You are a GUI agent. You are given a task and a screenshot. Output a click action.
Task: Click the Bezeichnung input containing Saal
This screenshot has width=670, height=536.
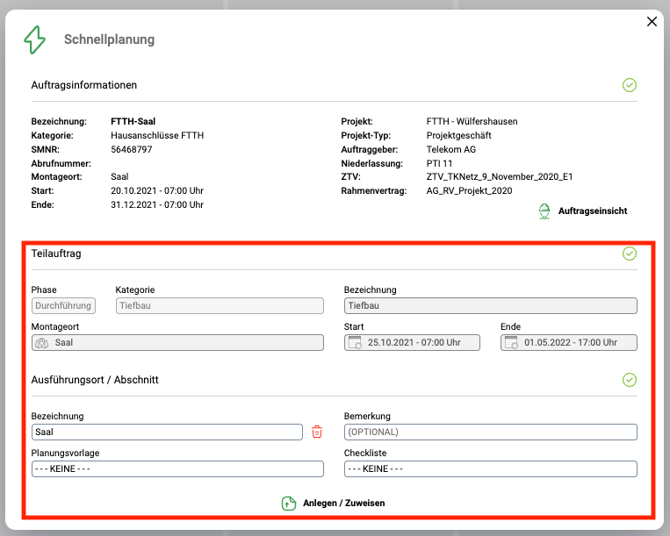[166, 432]
